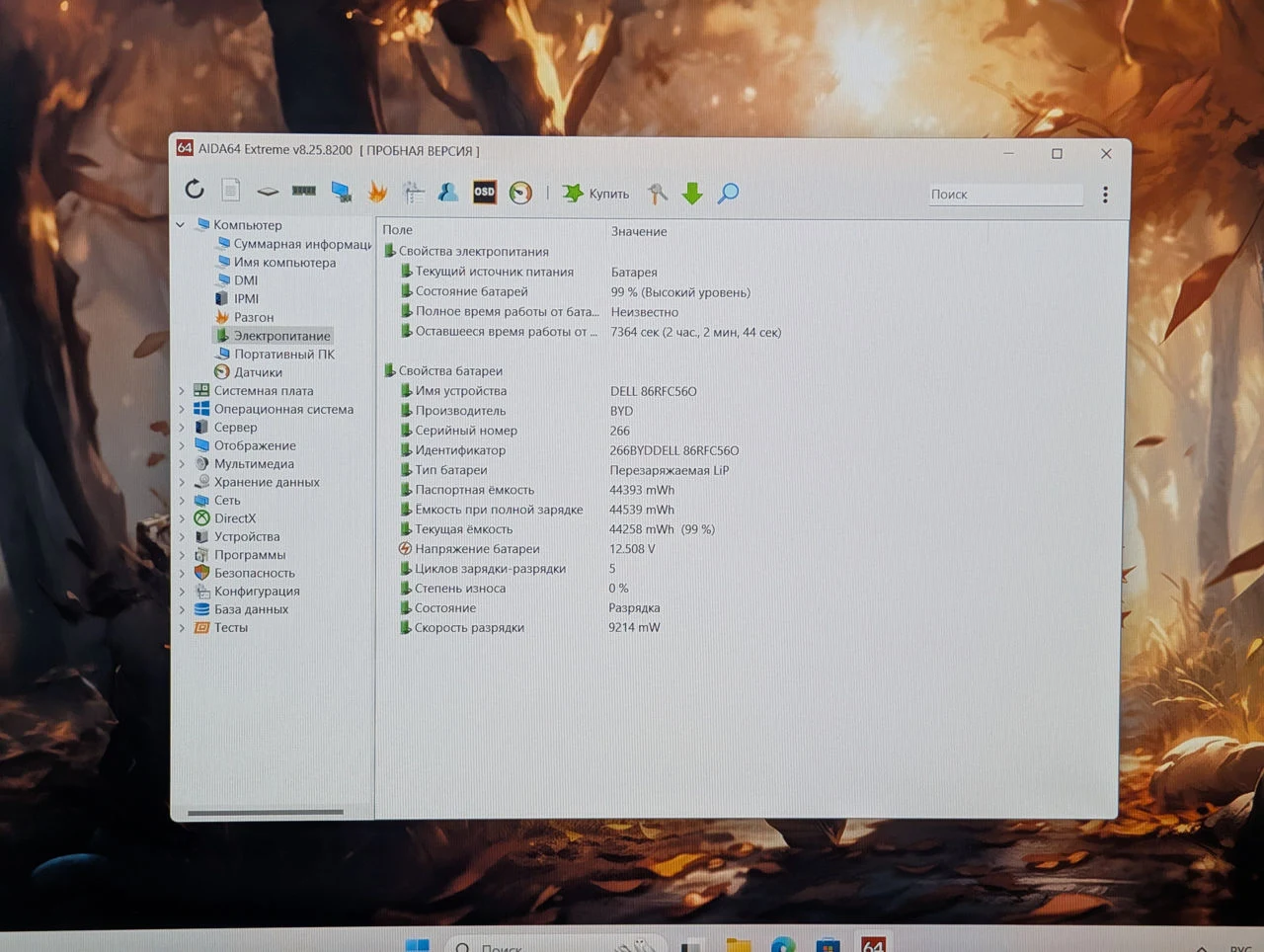Select the Разгон overclock item

[x=244, y=317]
